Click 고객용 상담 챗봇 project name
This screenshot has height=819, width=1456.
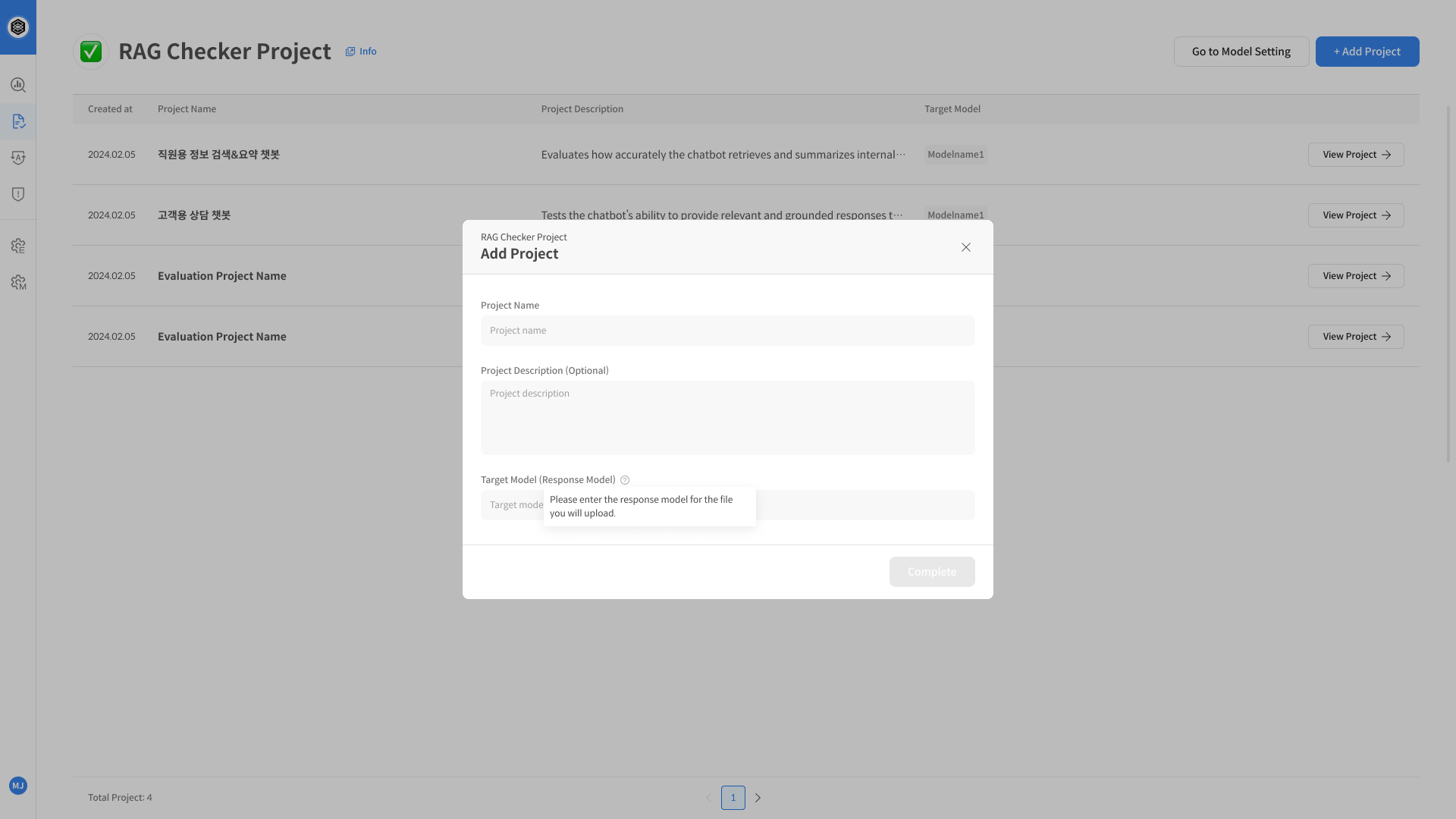tap(194, 215)
